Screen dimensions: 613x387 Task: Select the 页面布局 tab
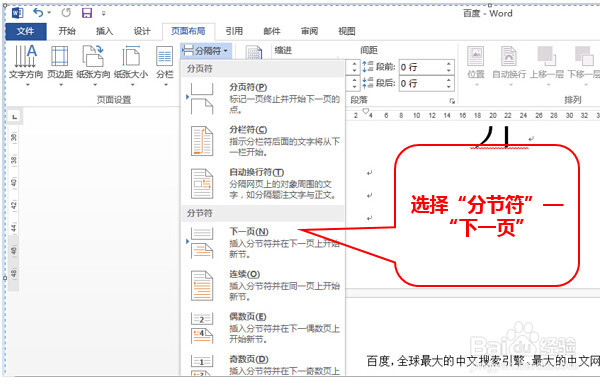pos(188,31)
